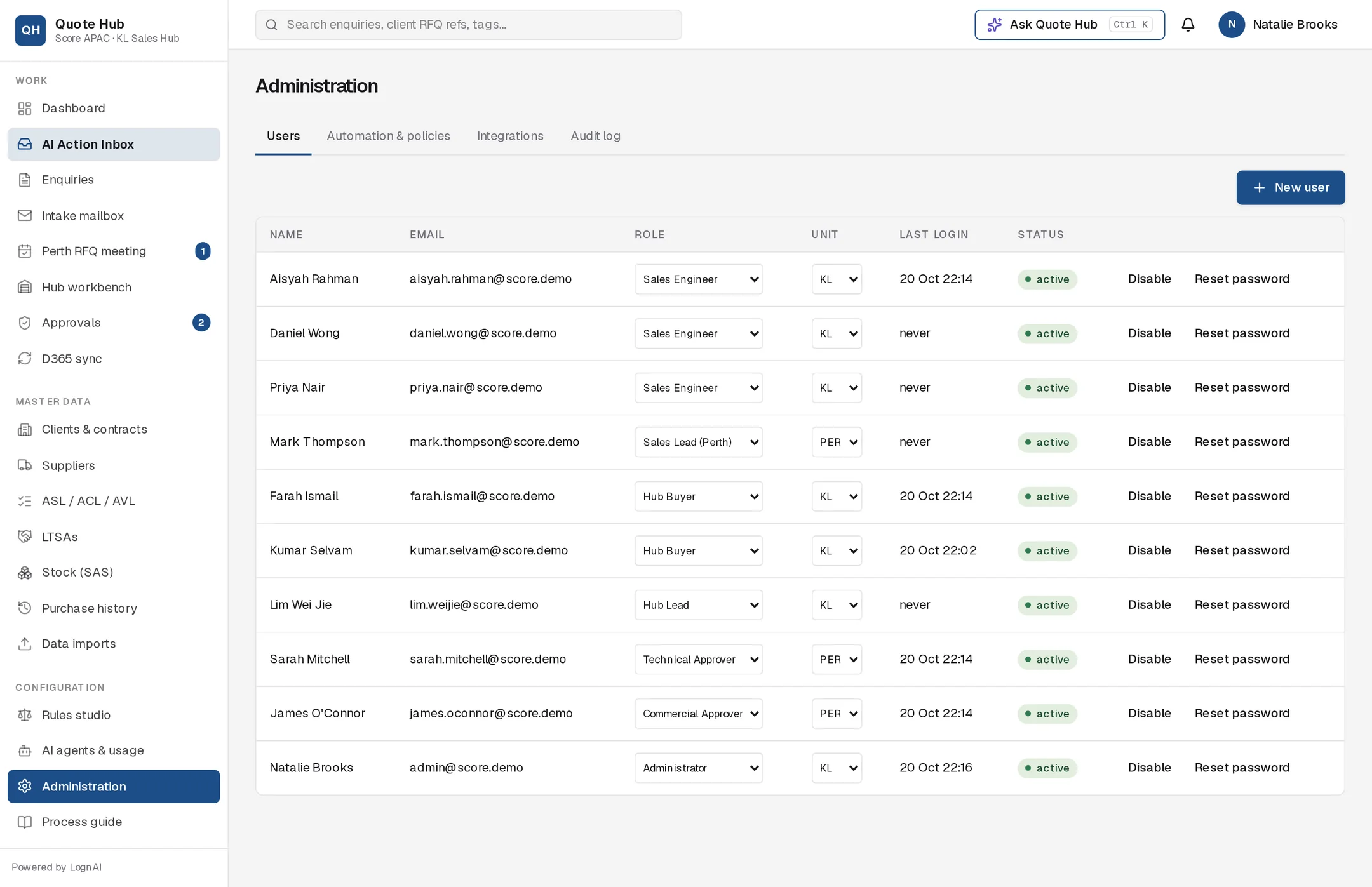Open the Dashboard grid icon
This screenshot has width=1372, height=887.
click(x=25, y=109)
